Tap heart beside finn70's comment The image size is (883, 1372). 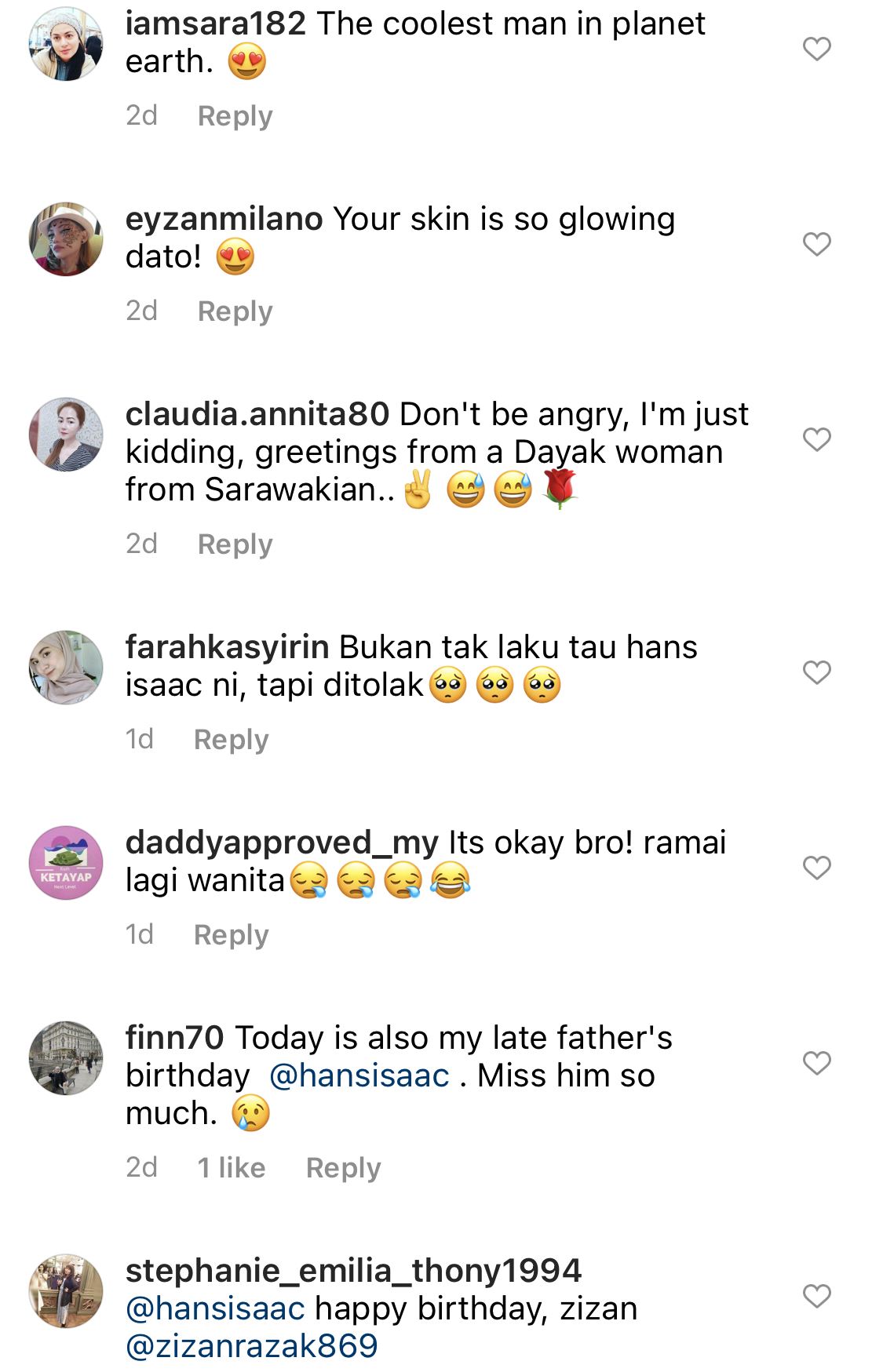(x=816, y=1063)
